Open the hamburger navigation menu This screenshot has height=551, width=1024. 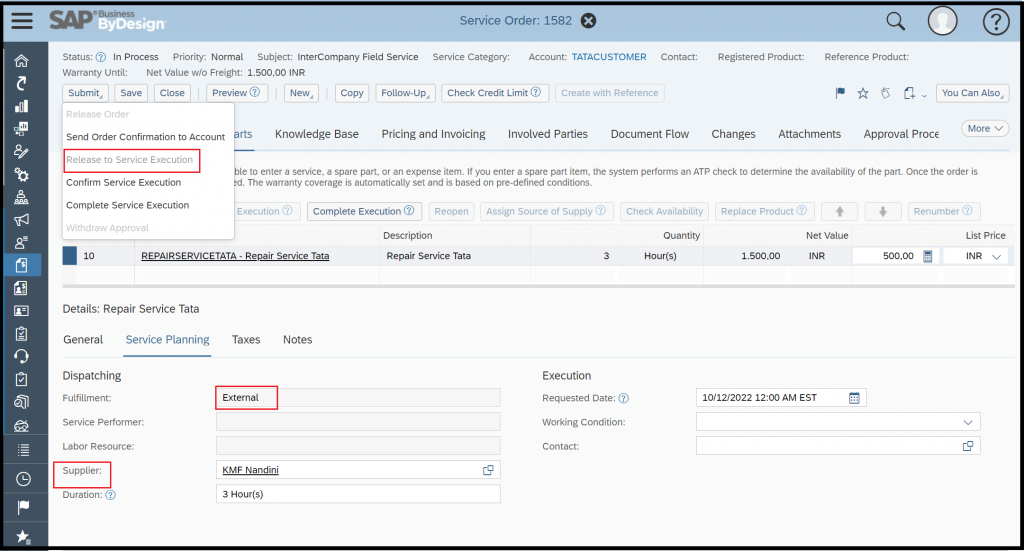coord(22,21)
